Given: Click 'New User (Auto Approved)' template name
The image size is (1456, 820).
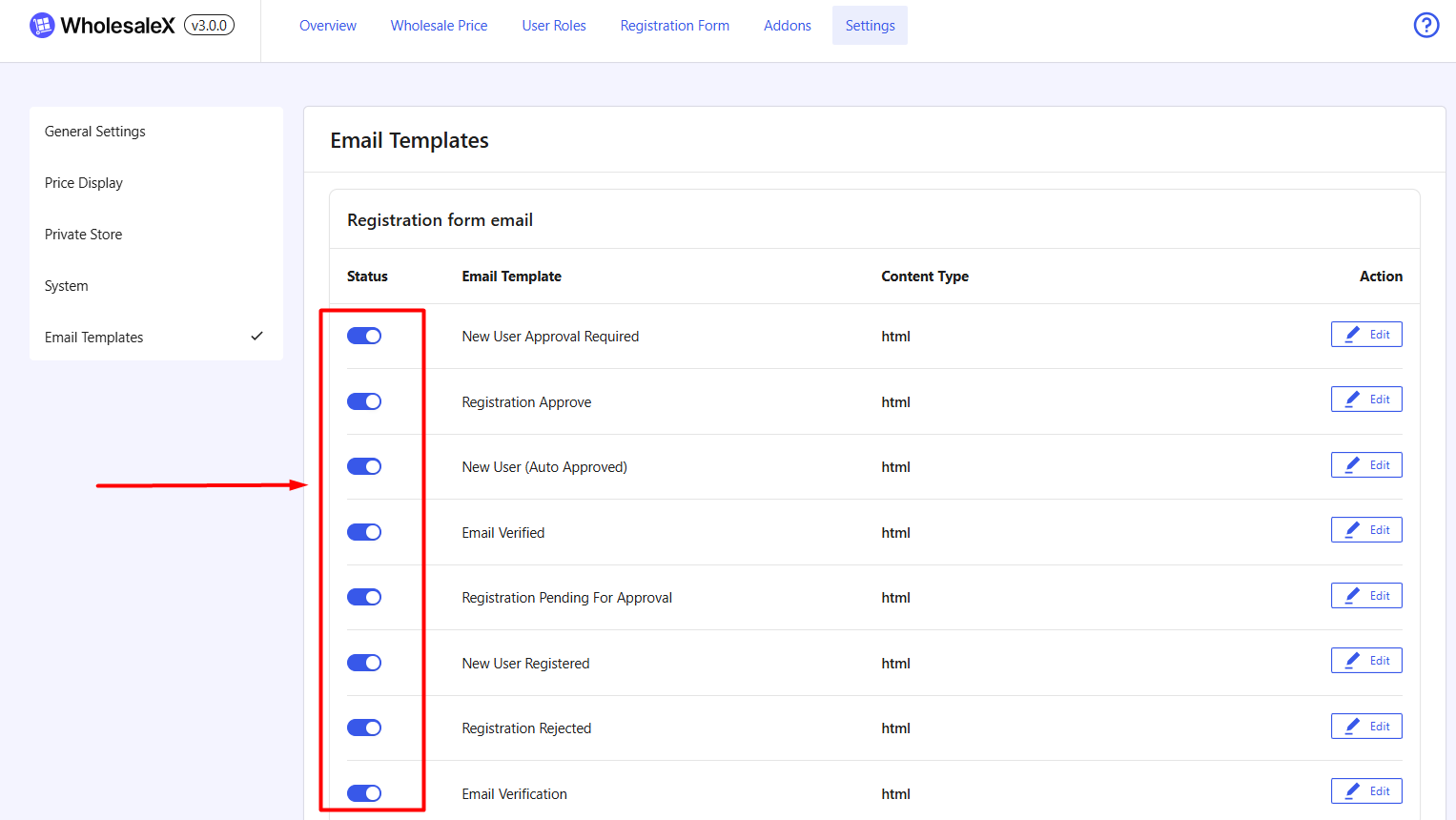Looking at the screenshot, I should click(x=544, y=467).
